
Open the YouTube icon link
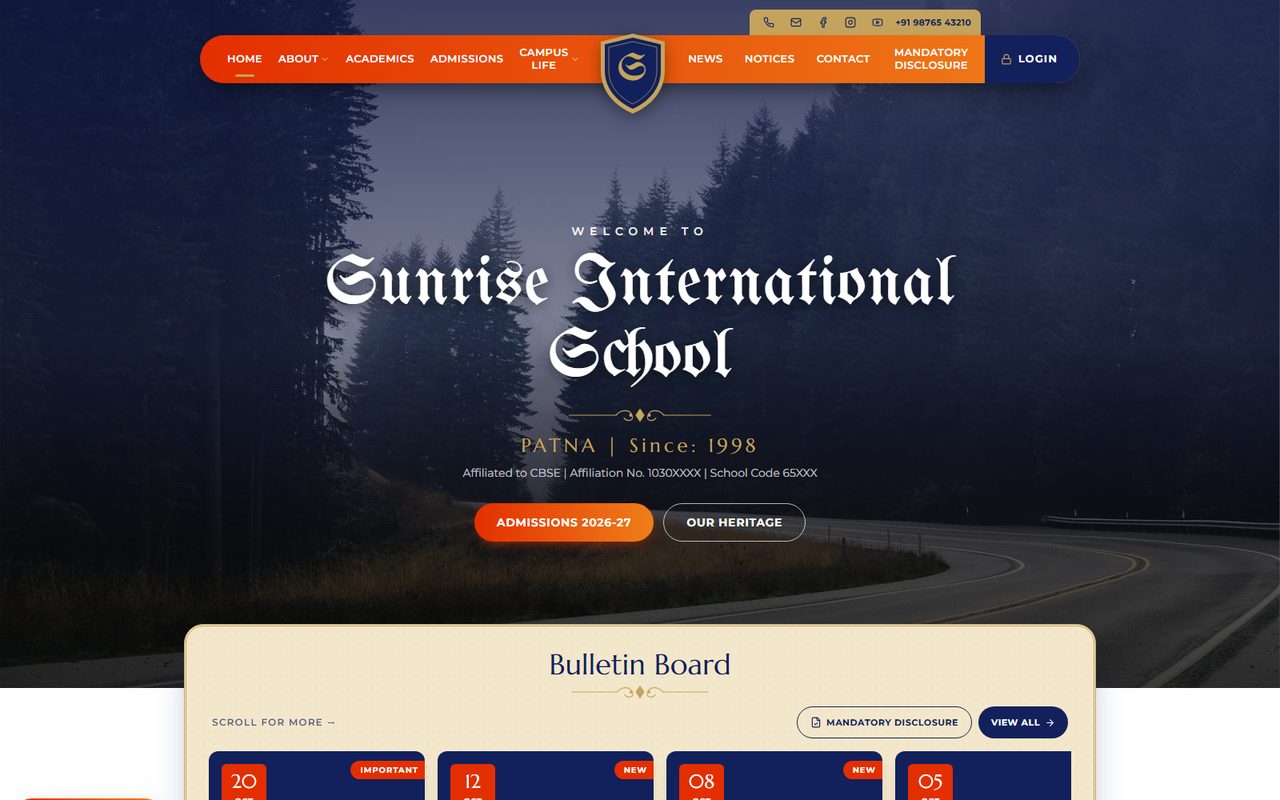(x=877, y=22)
